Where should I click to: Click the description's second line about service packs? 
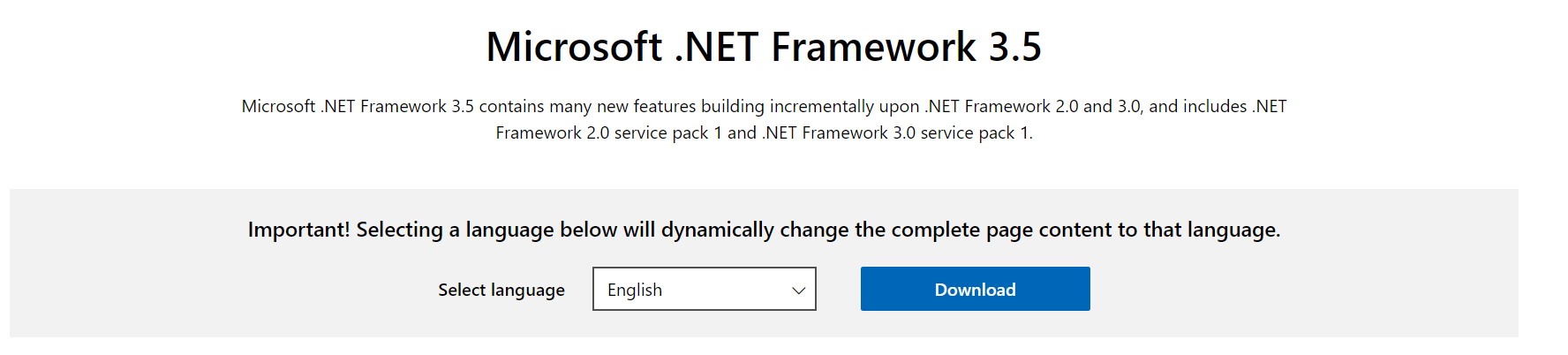(x=764, y=132)
